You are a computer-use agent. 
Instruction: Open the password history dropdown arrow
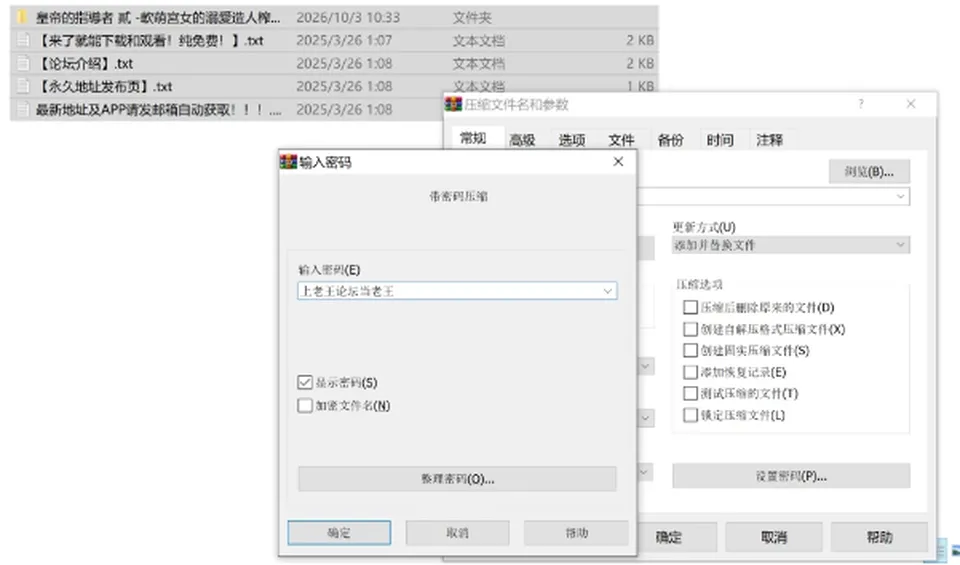pos(607,291)
